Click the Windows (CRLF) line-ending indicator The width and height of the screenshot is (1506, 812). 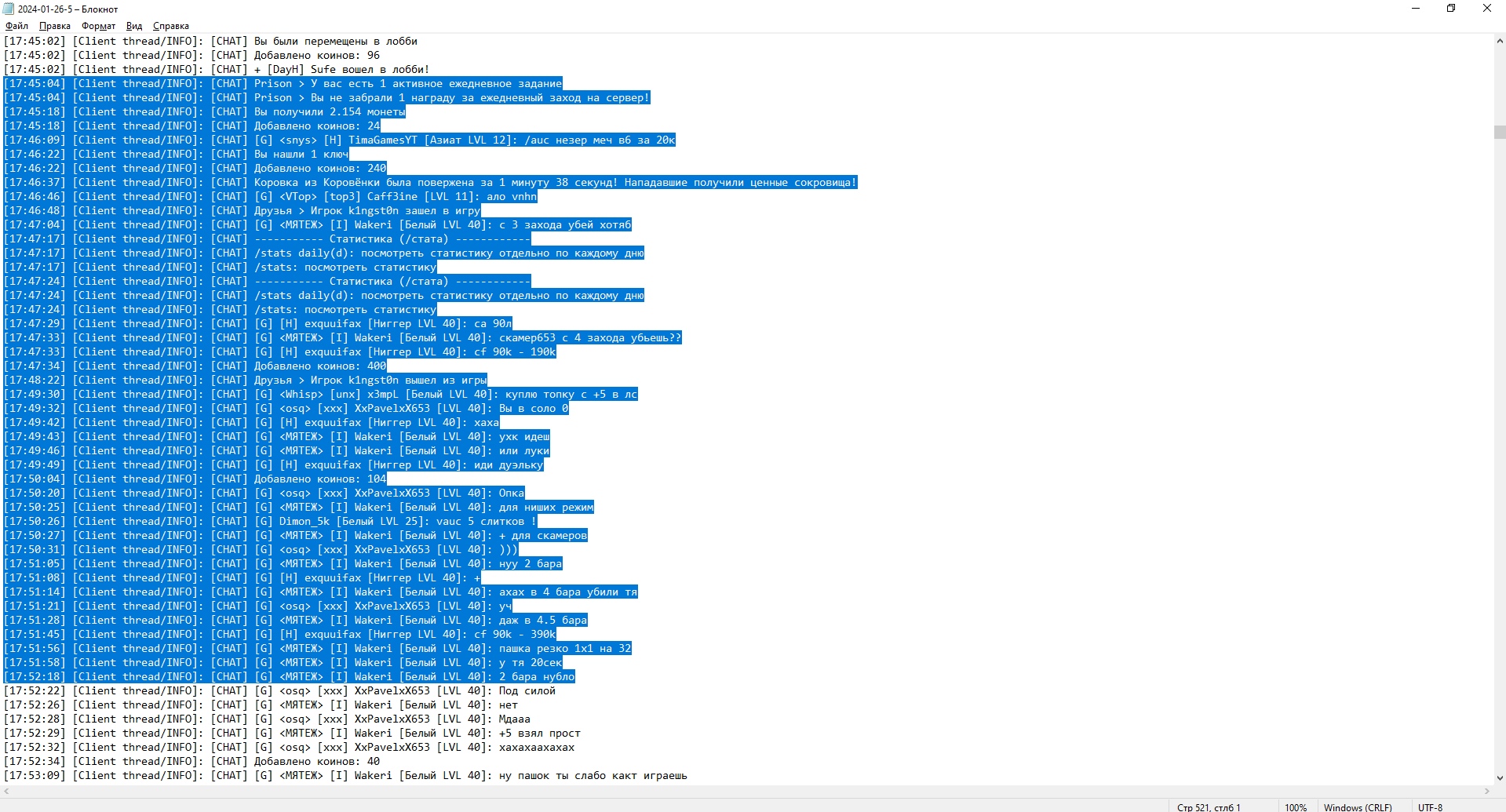click(1357, 807)
